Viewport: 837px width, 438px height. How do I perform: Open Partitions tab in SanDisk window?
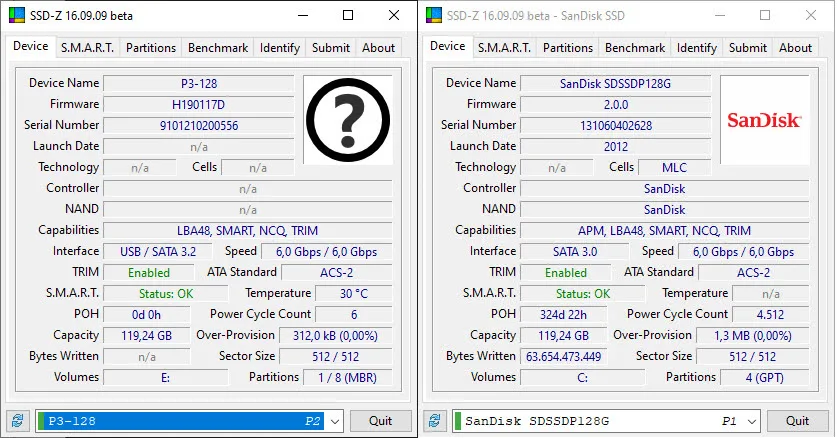click(x=568, y=47)
